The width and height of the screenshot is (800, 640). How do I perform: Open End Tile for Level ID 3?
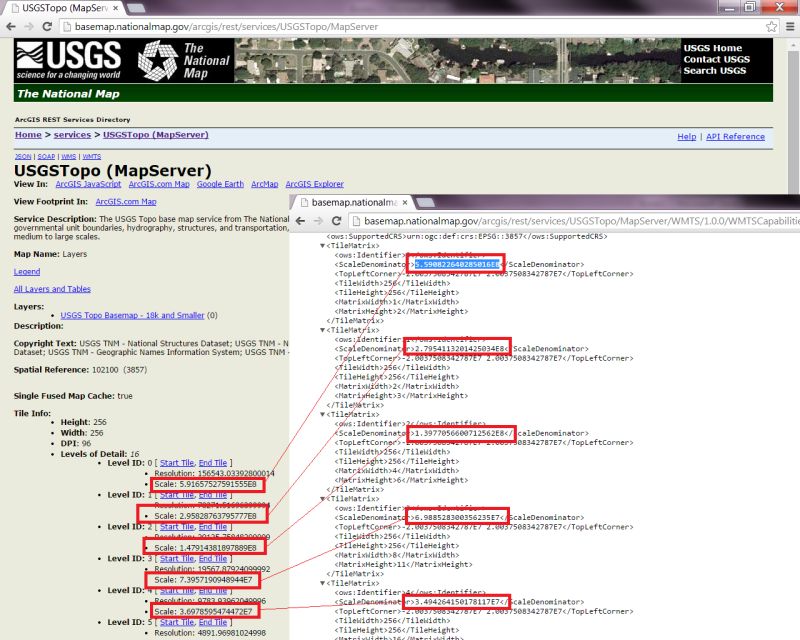[213, 559]
